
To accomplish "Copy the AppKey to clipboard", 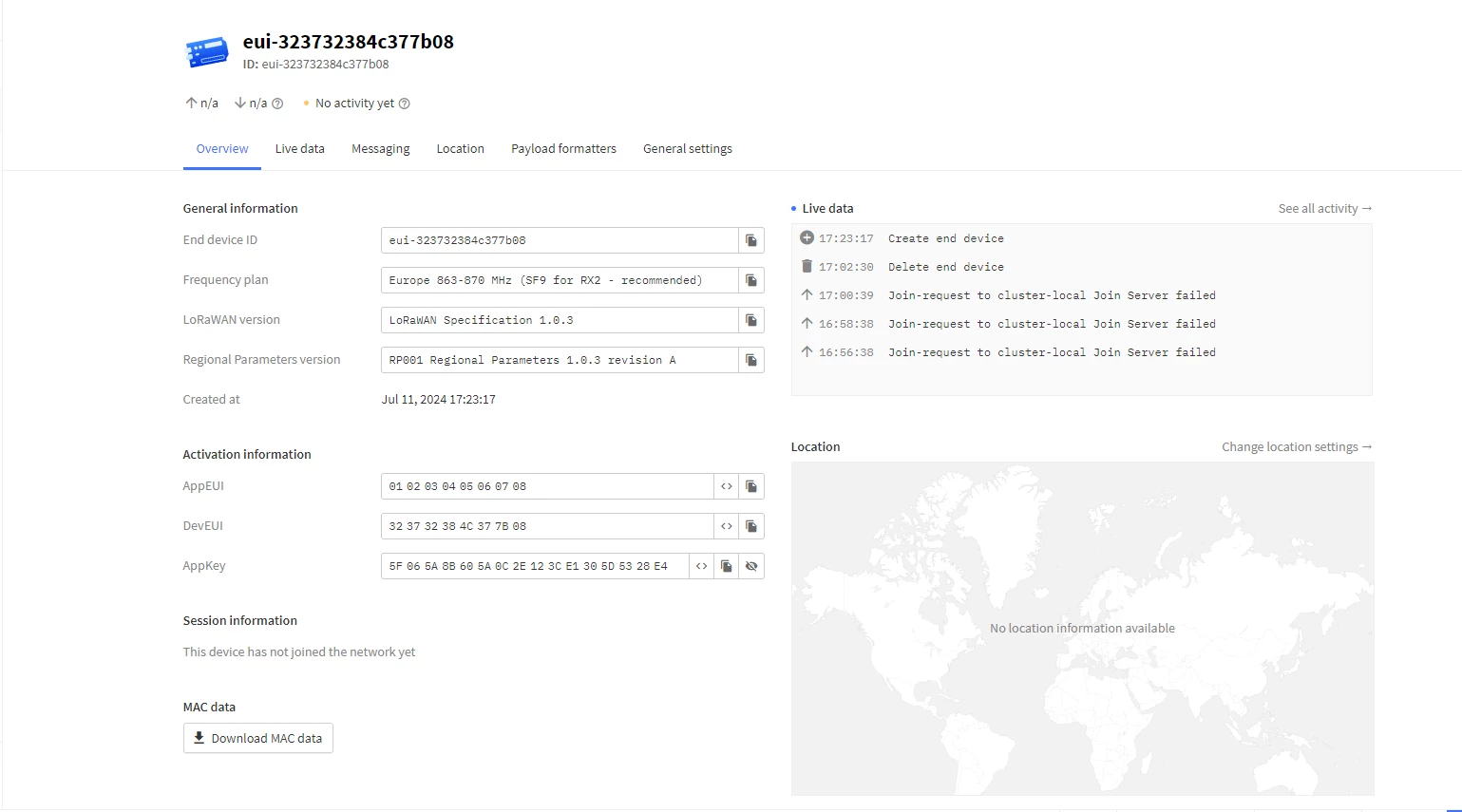I will pos(727,566).
